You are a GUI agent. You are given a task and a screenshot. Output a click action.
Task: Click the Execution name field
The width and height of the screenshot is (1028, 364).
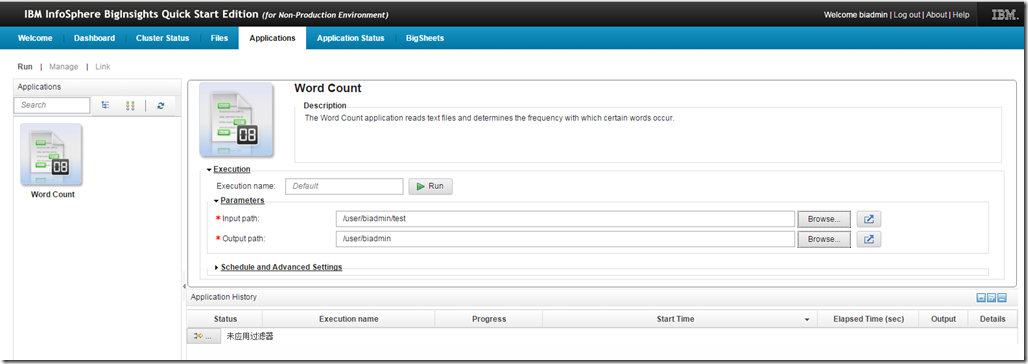click(344, 186)
